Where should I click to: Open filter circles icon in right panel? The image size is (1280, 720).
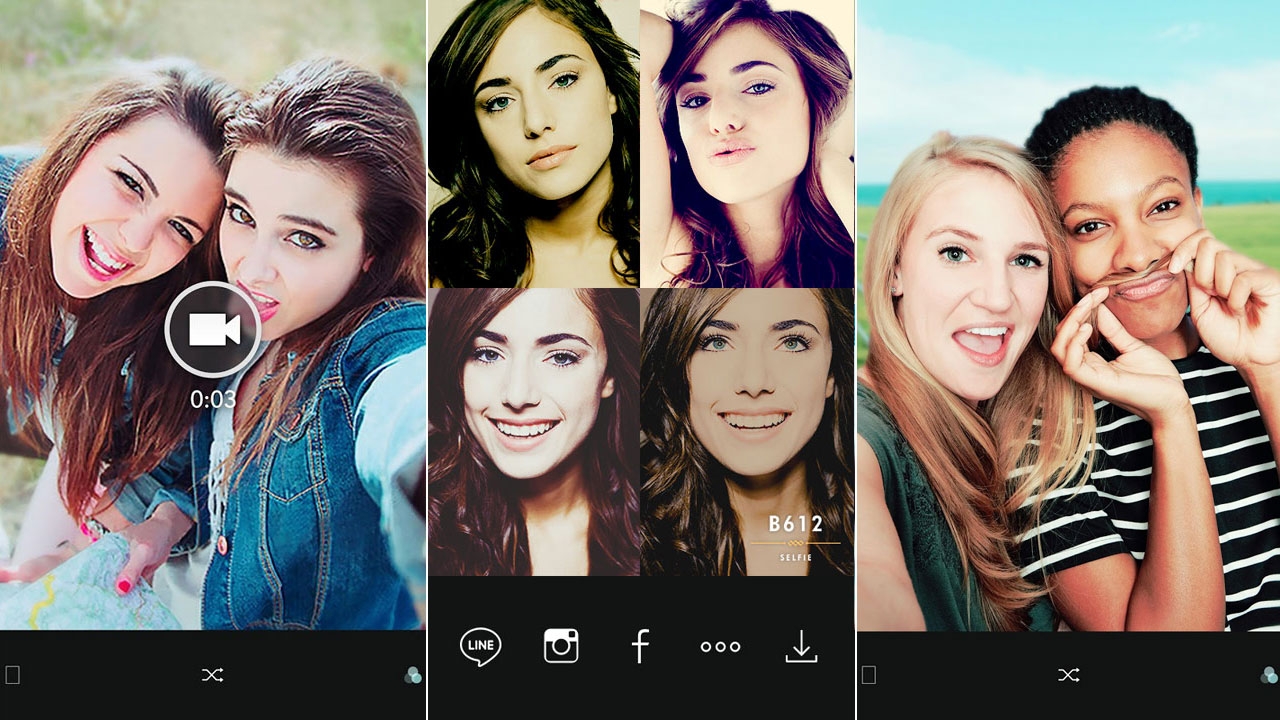1269,676
